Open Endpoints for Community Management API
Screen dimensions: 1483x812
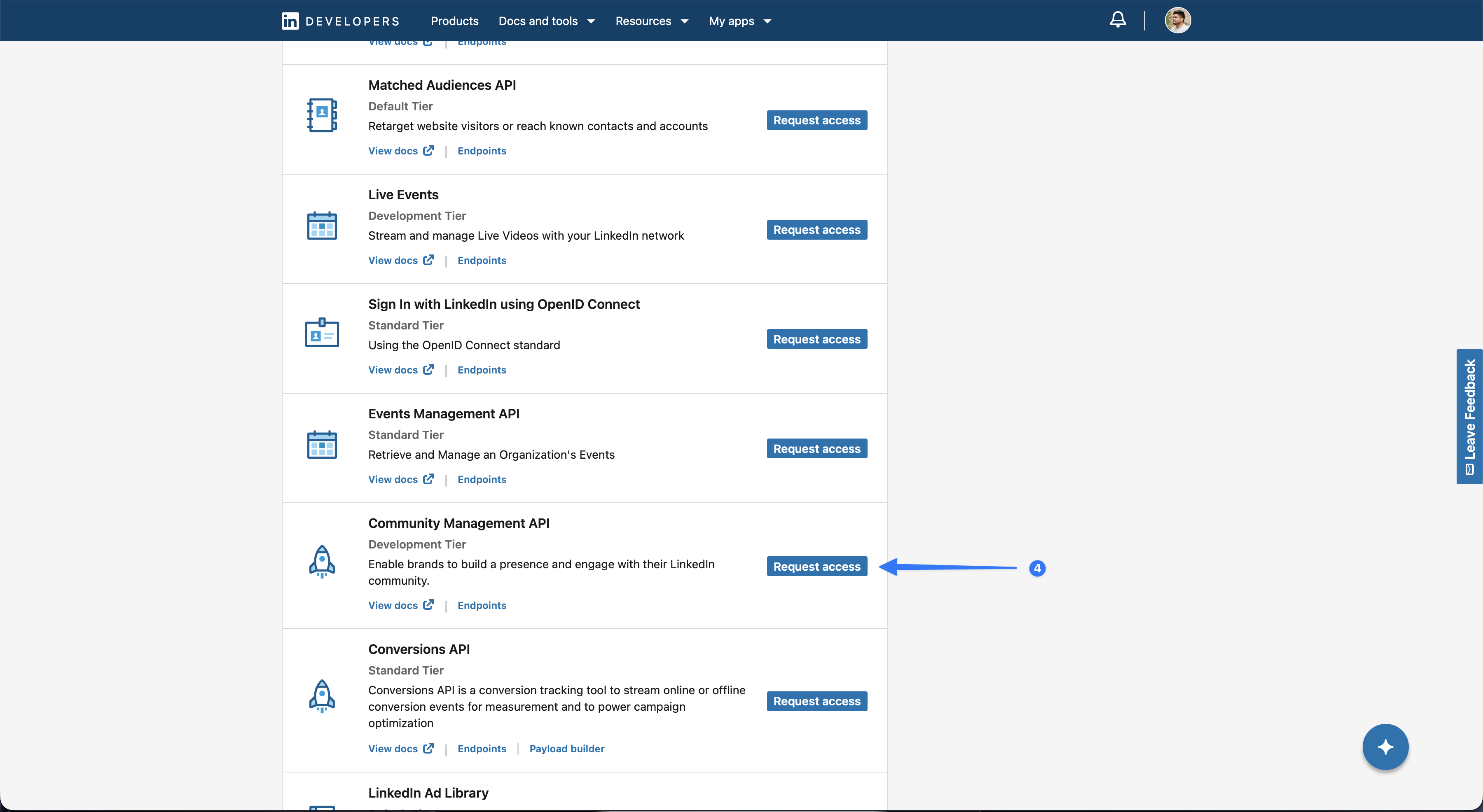(x=482, y=605)
